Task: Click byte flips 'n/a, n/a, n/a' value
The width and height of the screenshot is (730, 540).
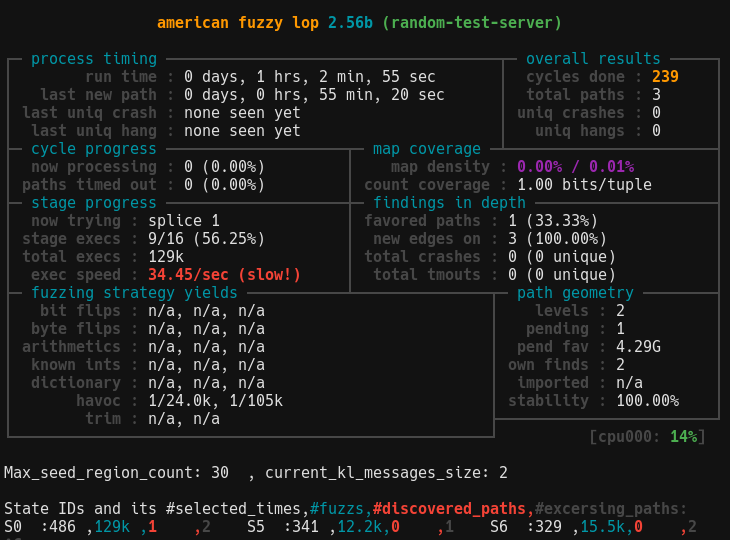Action: [x=206, y=329]
